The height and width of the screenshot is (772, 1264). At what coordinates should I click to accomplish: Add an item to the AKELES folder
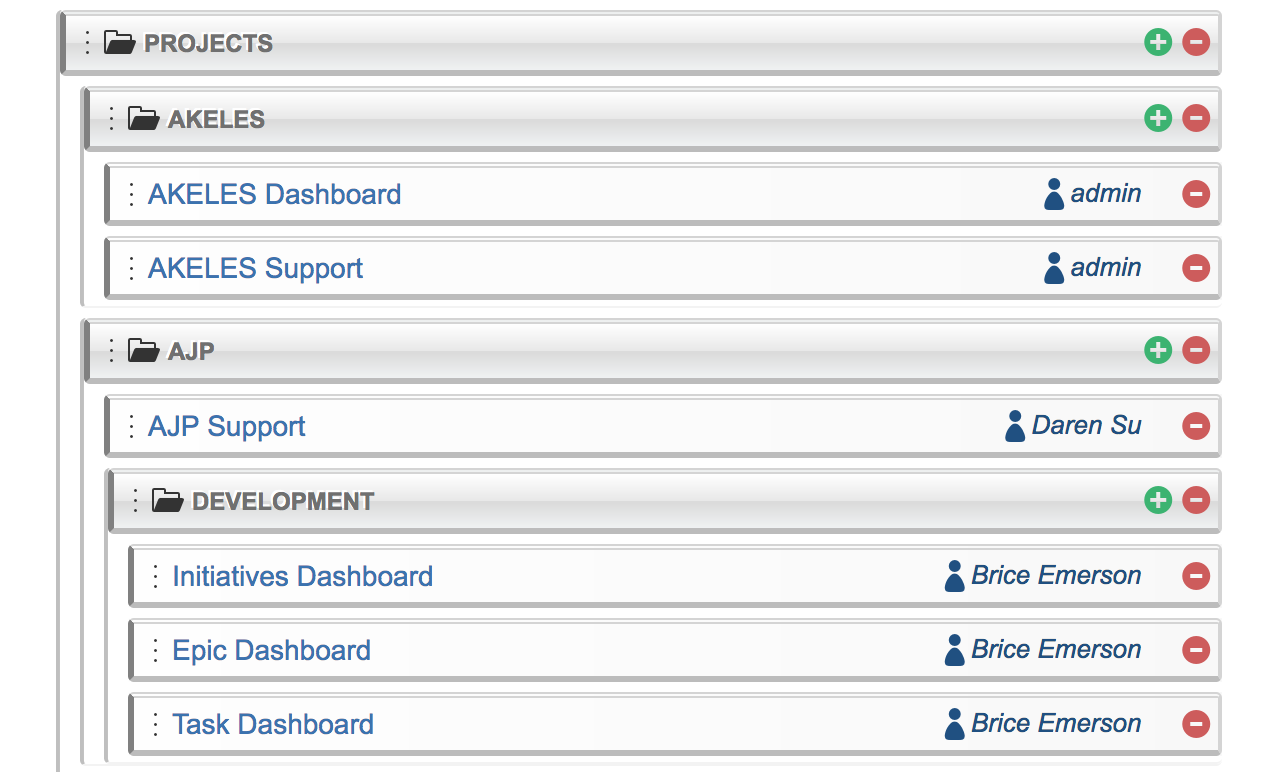tap(1158, 118)
